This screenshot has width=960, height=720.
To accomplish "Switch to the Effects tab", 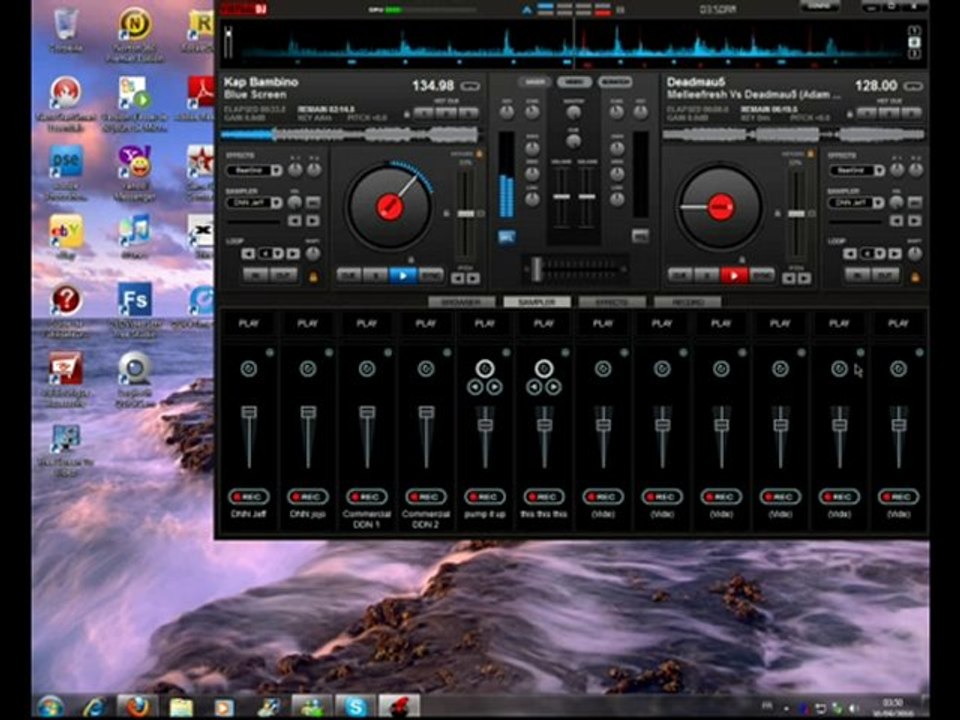I will tap(612, 302).
